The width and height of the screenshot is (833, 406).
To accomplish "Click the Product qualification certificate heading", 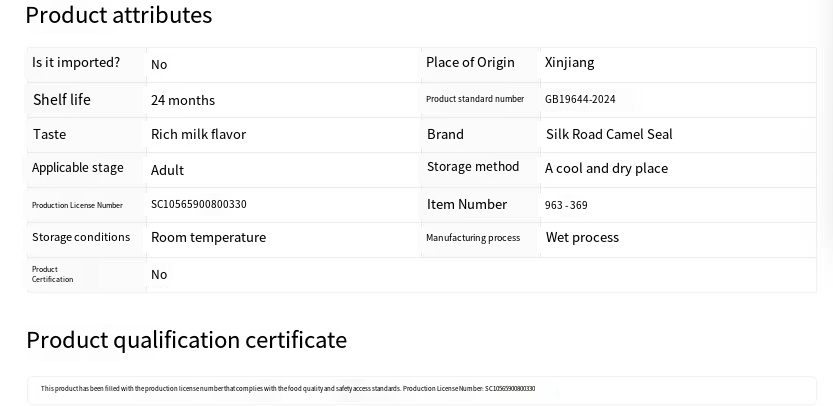I will [x=186, y=340].
